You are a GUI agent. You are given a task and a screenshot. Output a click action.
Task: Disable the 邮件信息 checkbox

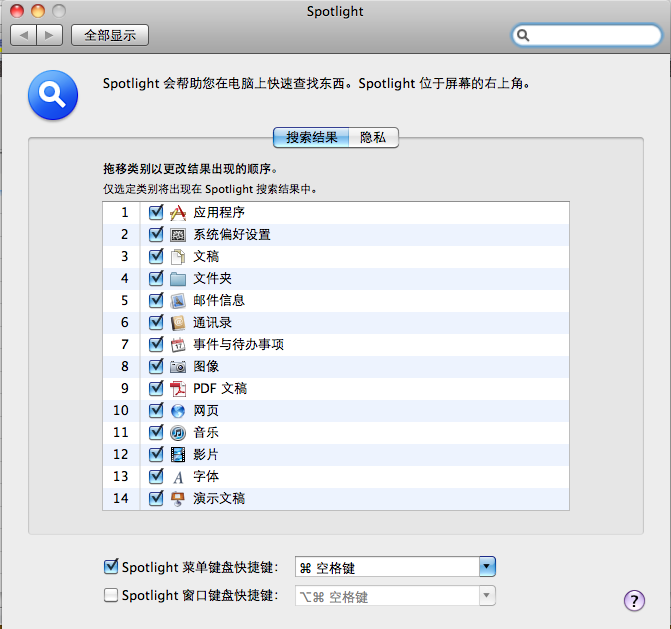pyautogui.click(x=156, y=300)
